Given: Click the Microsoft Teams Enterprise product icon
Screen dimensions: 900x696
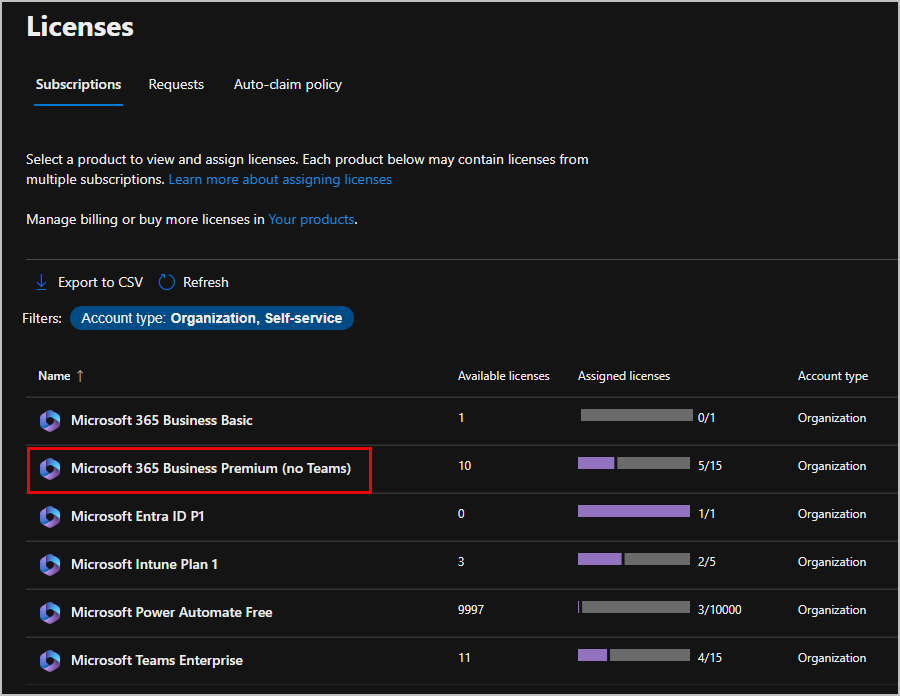Looking at the screenshot, I should pos(50,661).
